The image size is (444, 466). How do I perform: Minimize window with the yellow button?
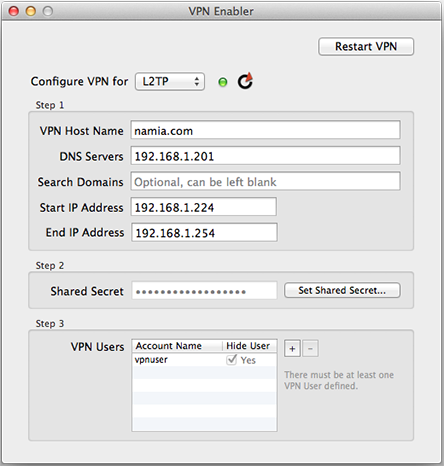click(31, 11)
